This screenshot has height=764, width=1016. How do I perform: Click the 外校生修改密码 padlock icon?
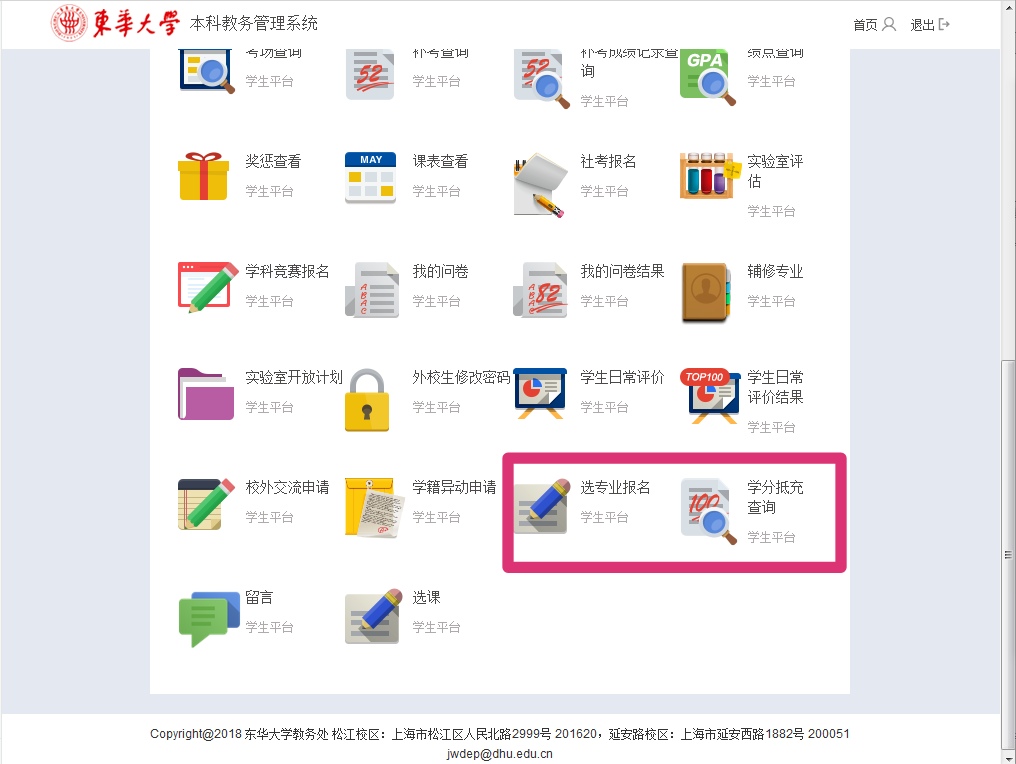367,400
